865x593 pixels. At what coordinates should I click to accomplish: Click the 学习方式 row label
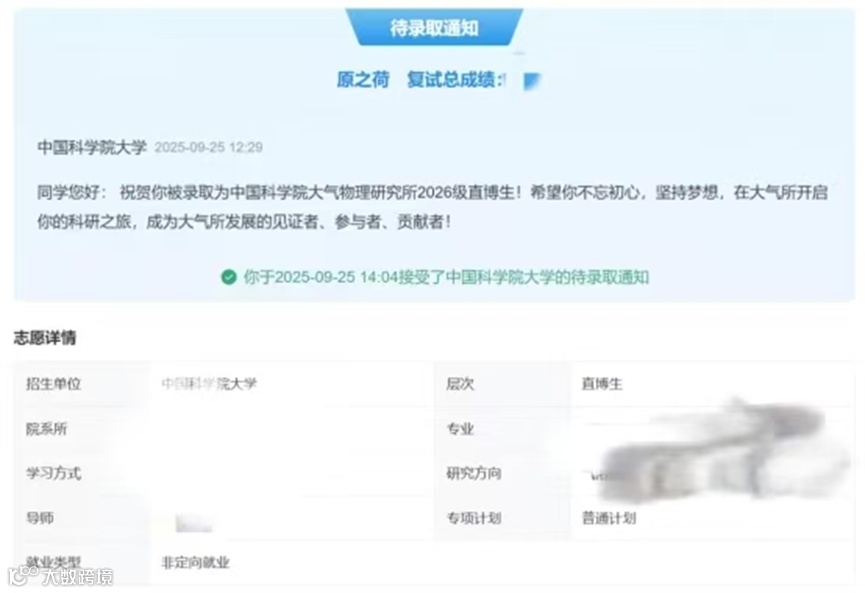pos(54,473)
